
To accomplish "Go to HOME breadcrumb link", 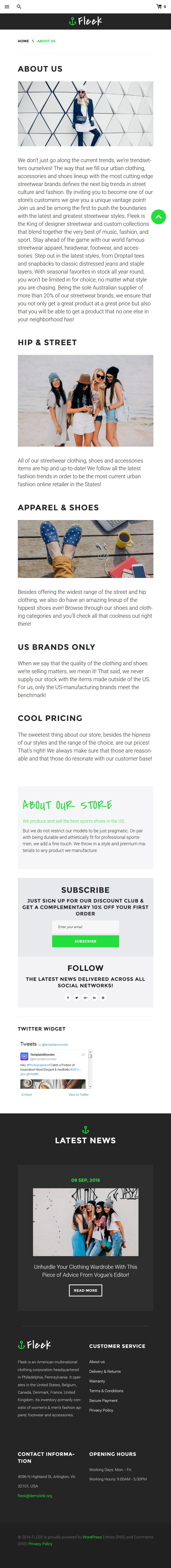I will 23,41.
